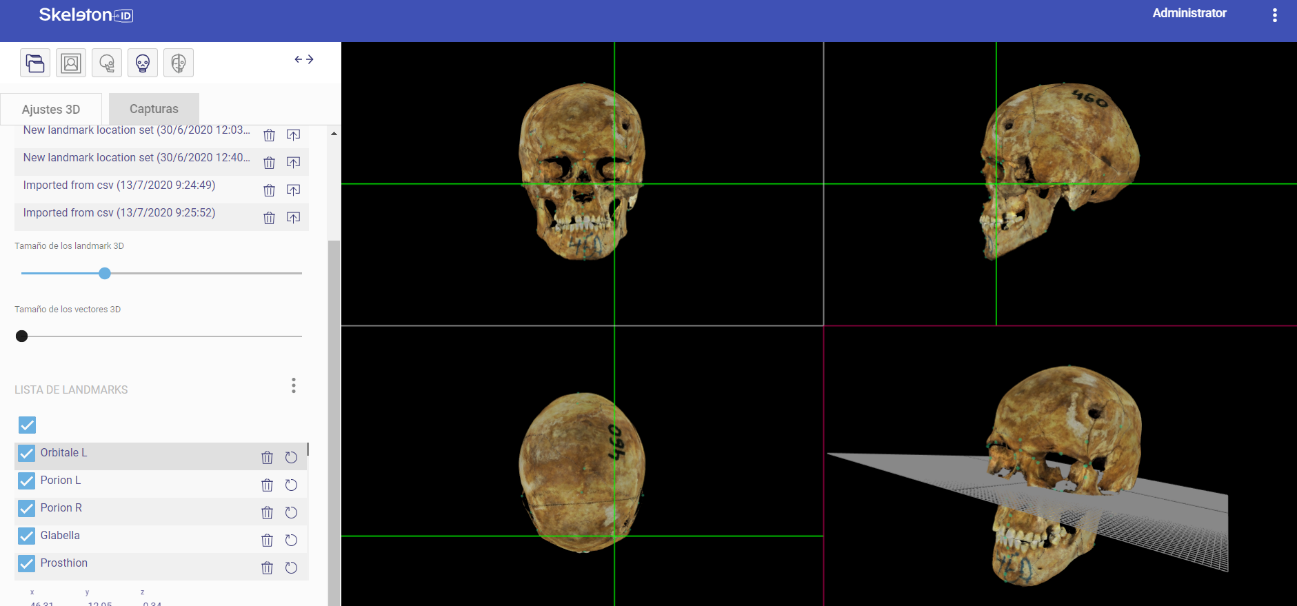This screenshot has width=1297, height=606.
Task: Load the Imported from csv 9:24:49 set
Action: click(119, 186)
